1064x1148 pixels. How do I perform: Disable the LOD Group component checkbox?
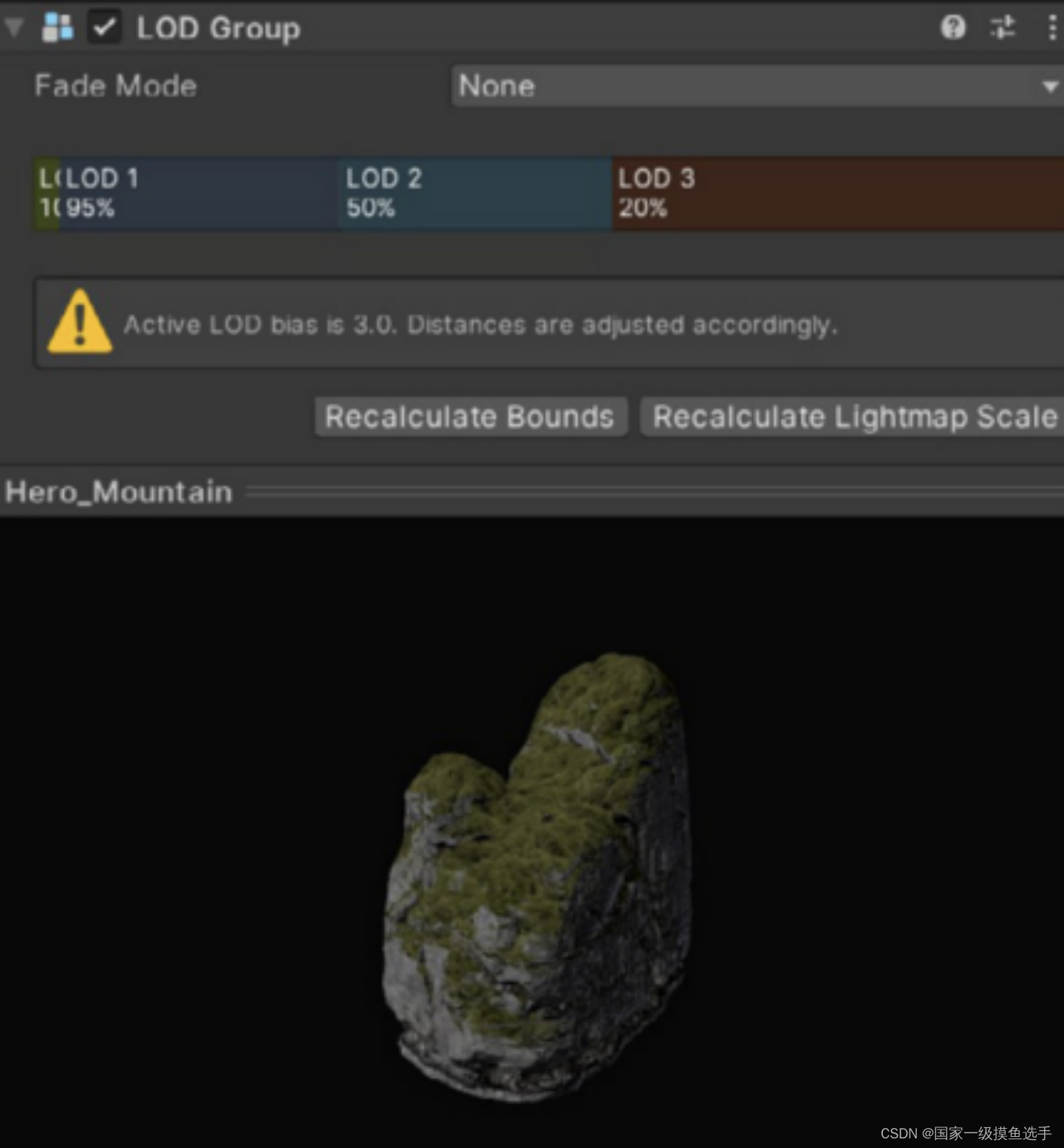pyautogui.click(x=104, y=28)
